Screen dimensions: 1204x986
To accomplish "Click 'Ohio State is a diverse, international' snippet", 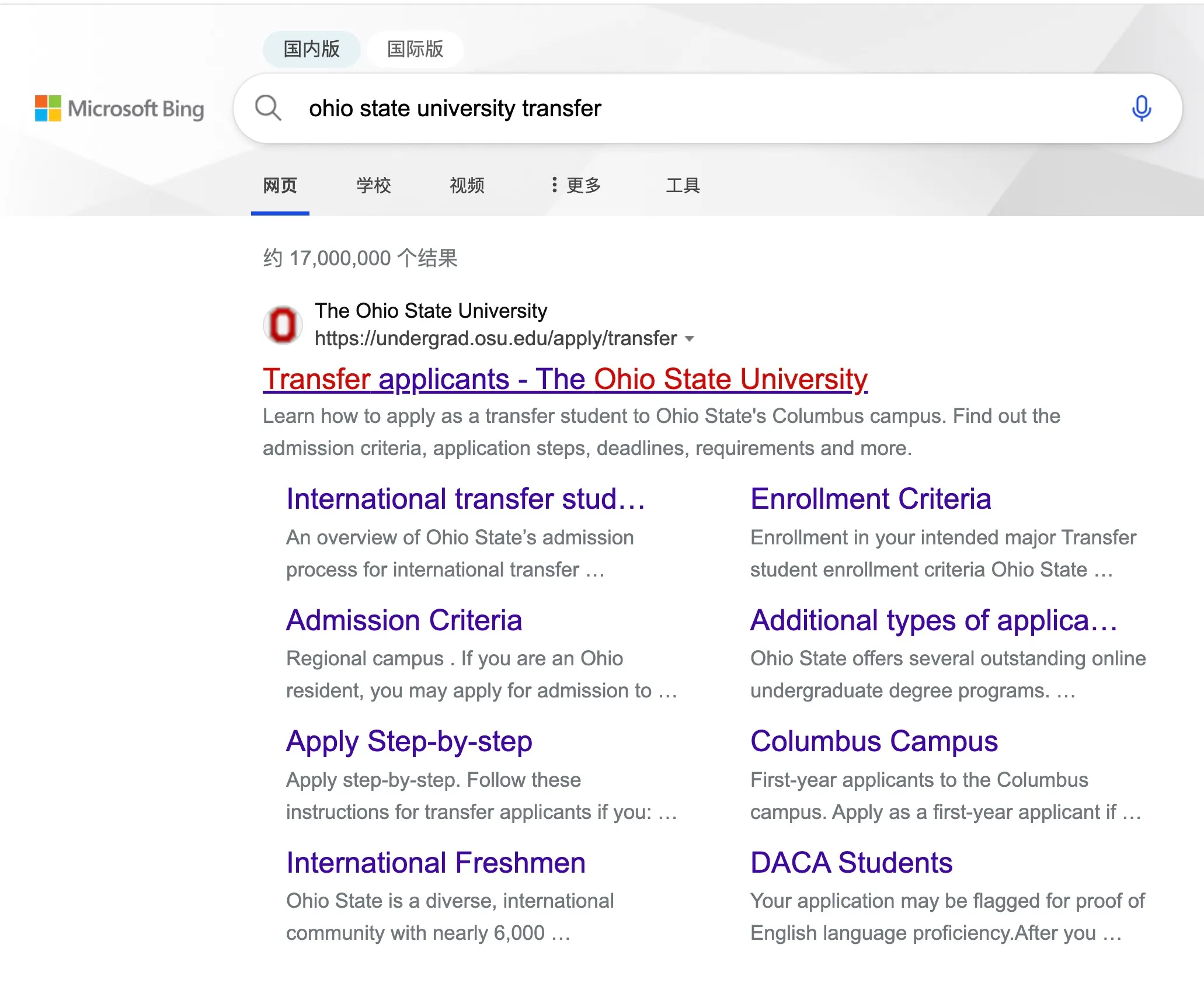I will pyautogui.click(x=450, y=916).
